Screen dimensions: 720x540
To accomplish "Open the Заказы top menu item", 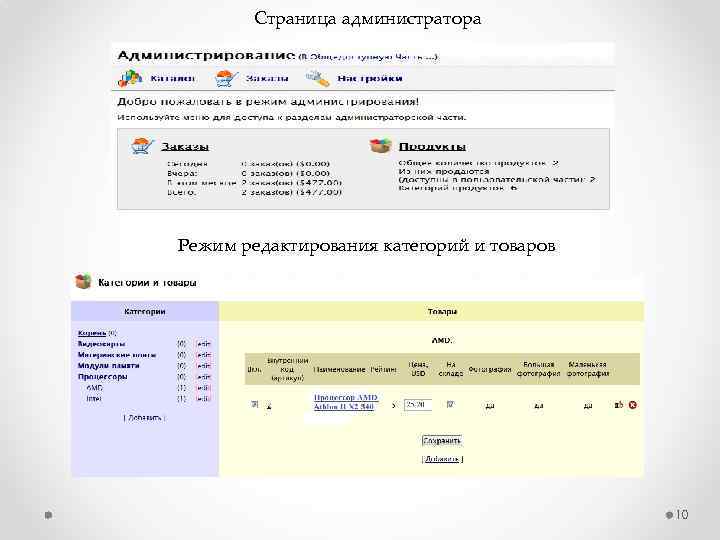I will tap(267, 79).
